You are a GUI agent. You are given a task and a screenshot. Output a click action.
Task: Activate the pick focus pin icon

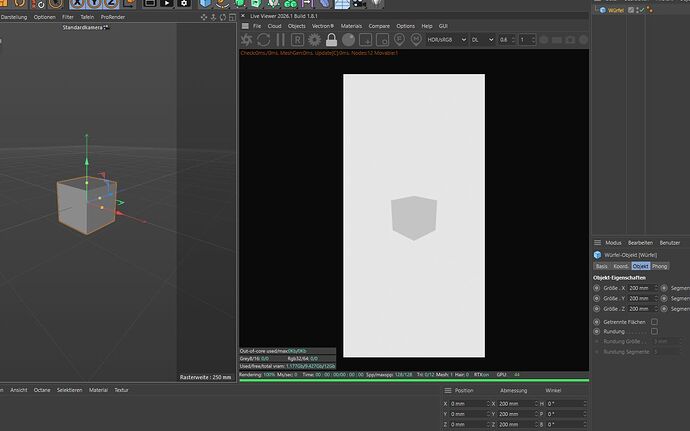(x=399, y=40)
